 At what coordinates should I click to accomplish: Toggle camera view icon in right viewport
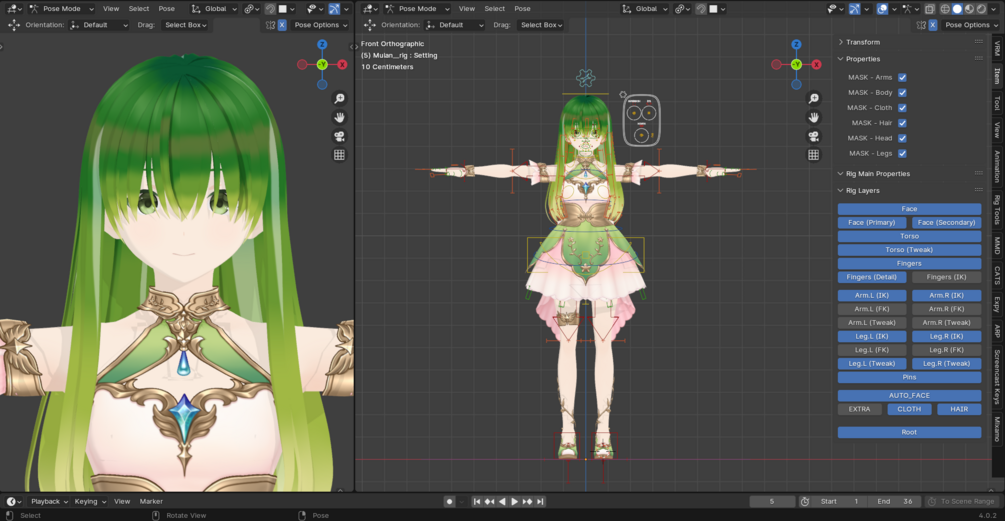point(813,136)
